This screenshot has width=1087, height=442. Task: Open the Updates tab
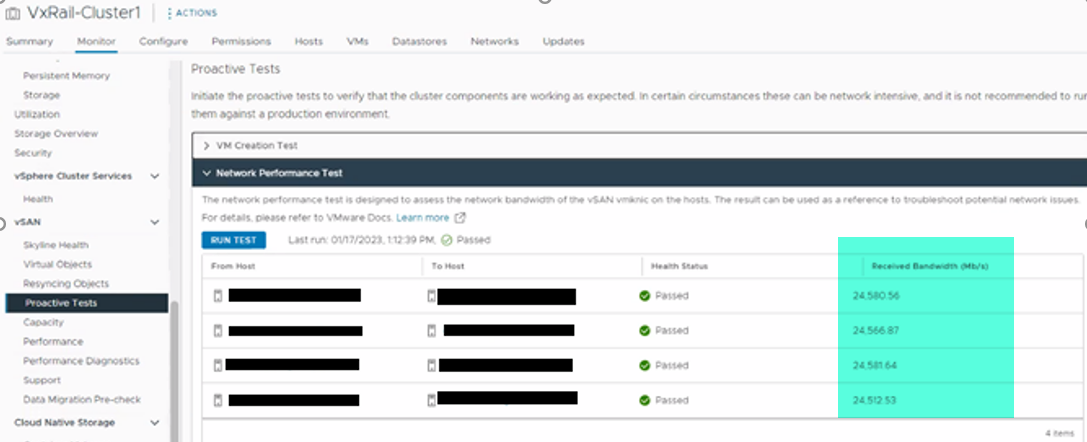(x=564, y=42)
